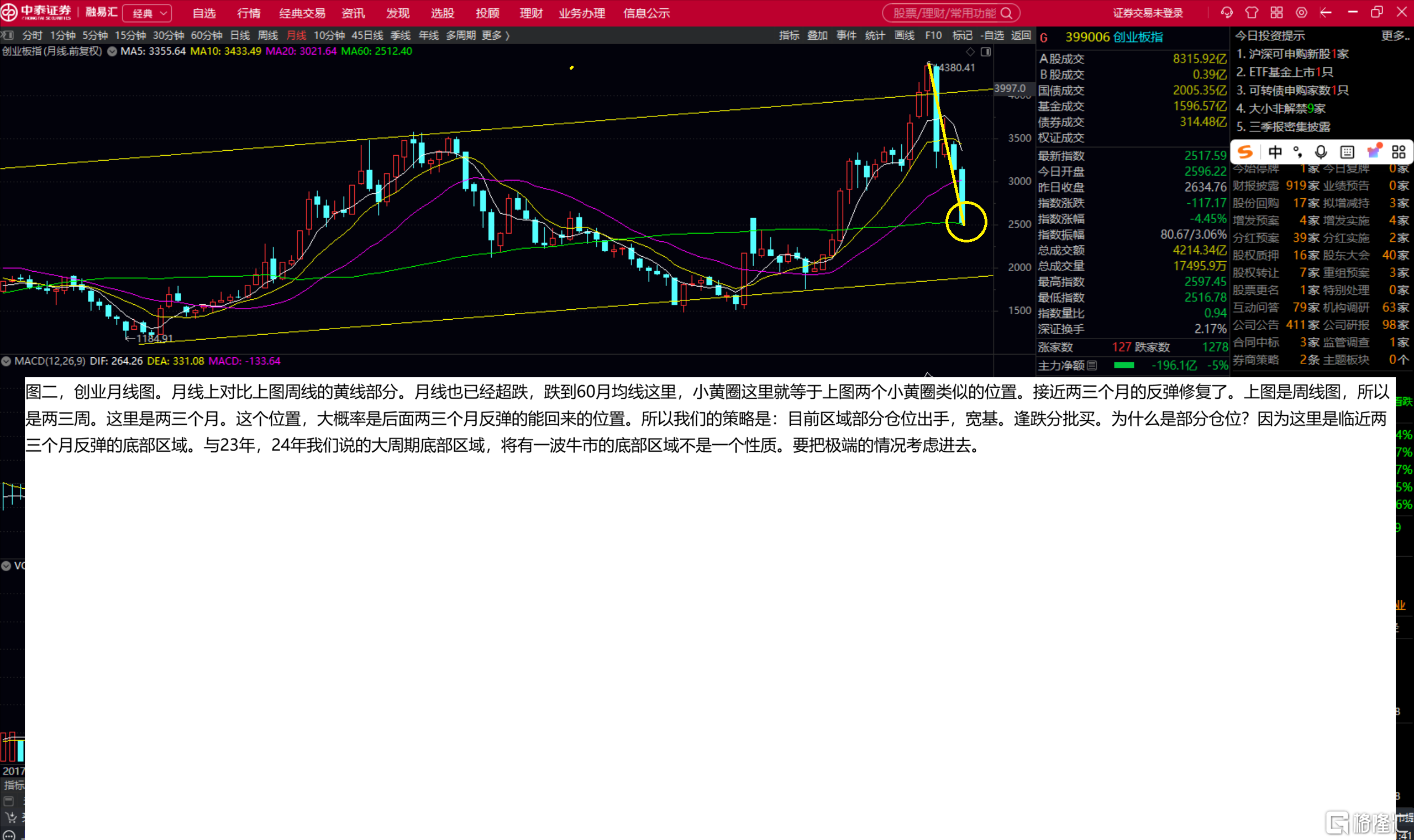Viewport: 1414px width, 840px height.
Task: Click the sidebar toggle icon left of 分时
Action: (7, 35)
